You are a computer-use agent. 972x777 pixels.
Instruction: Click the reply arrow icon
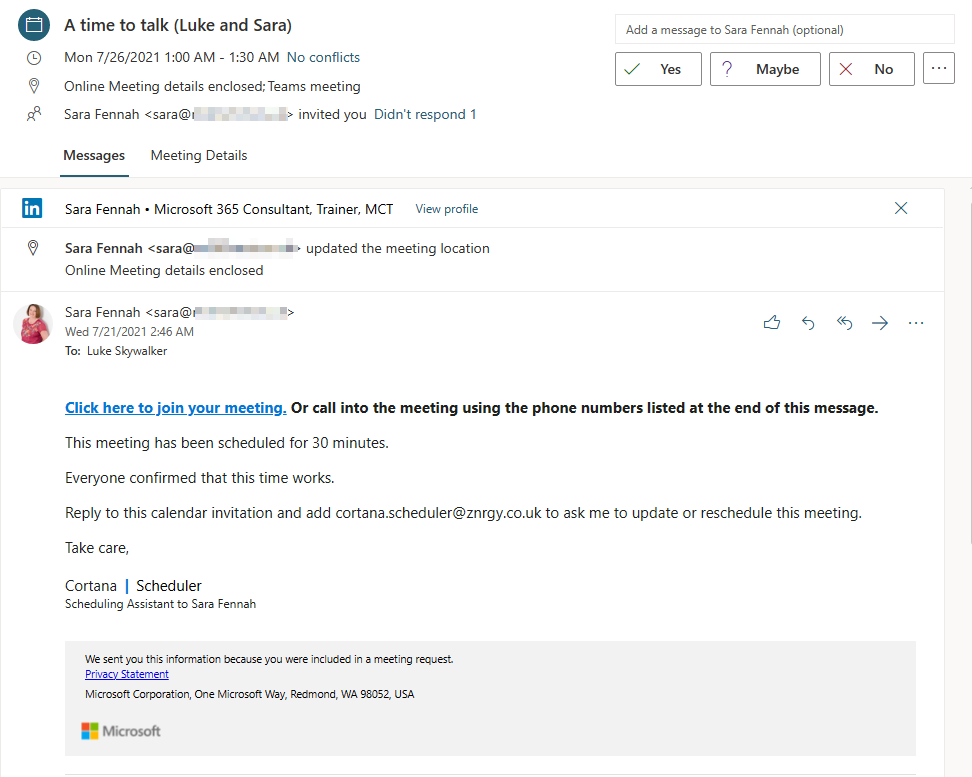(808, 323)
